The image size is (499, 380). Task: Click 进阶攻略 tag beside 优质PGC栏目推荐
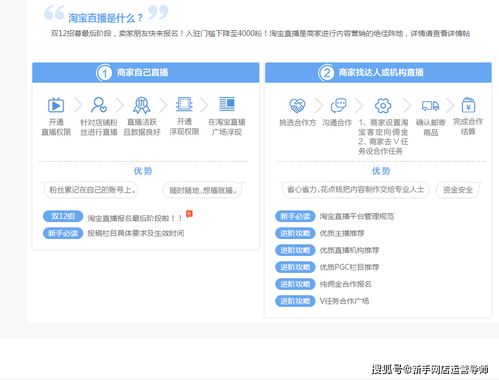(x=295, y=267)
